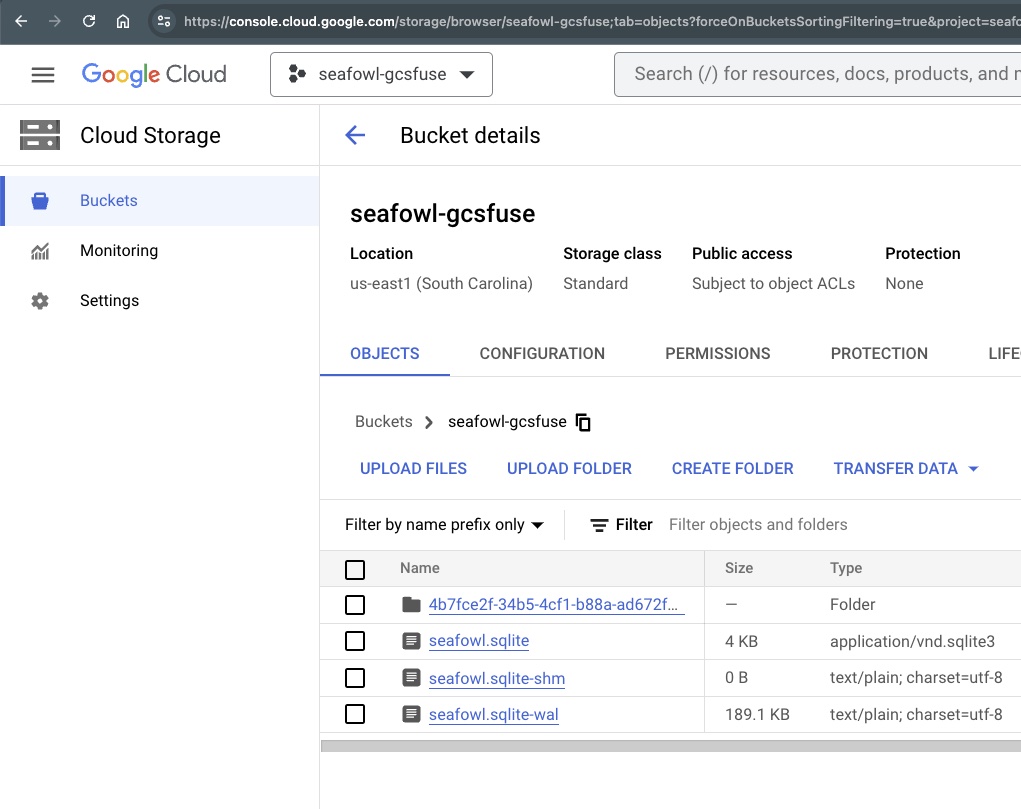Switch to the OBJECTS tab
The width and height of the screenshot is (1021, 809).
385,354
